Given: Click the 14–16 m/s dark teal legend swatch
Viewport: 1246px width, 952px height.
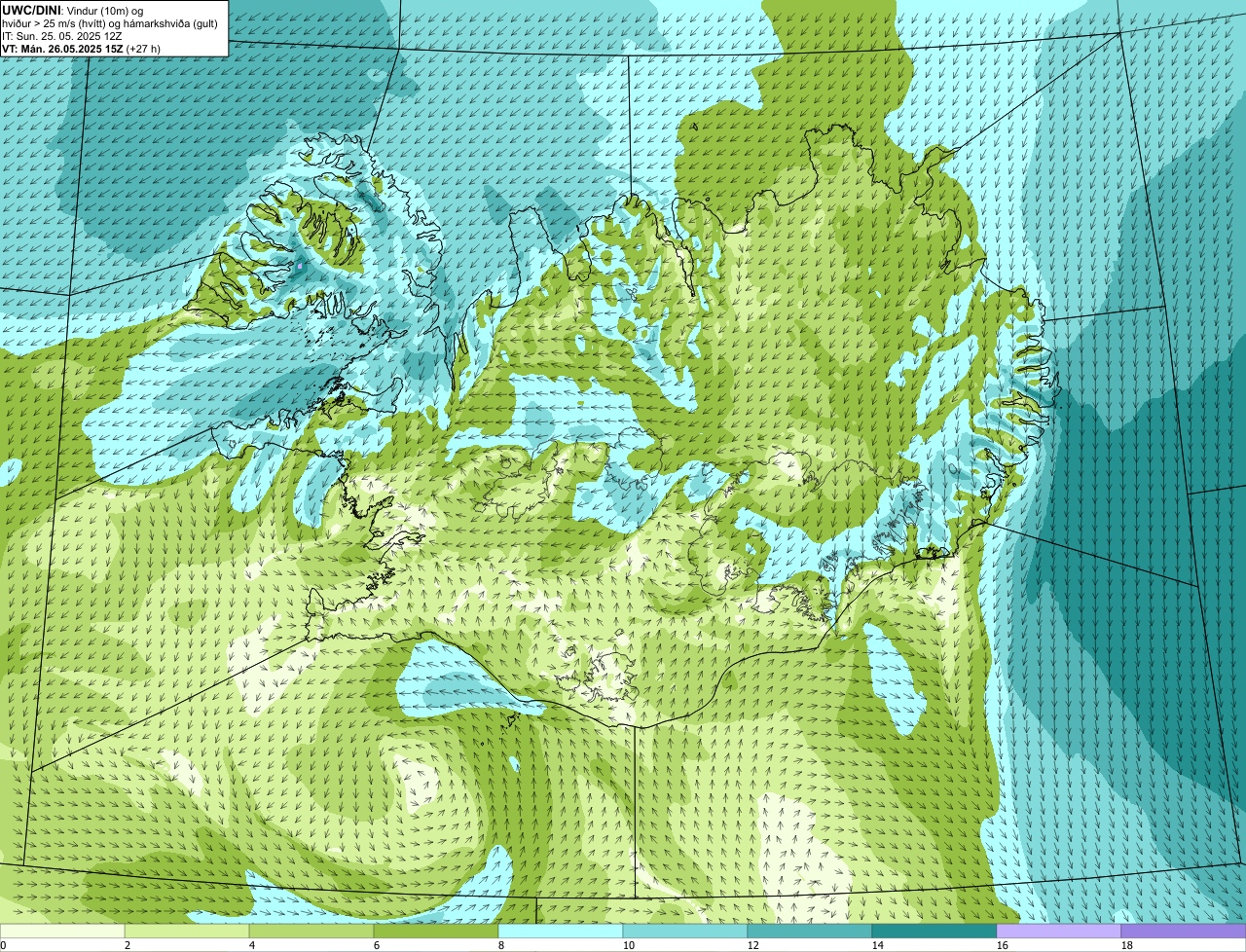Looking at the screenshot, I should pos(934,931).
